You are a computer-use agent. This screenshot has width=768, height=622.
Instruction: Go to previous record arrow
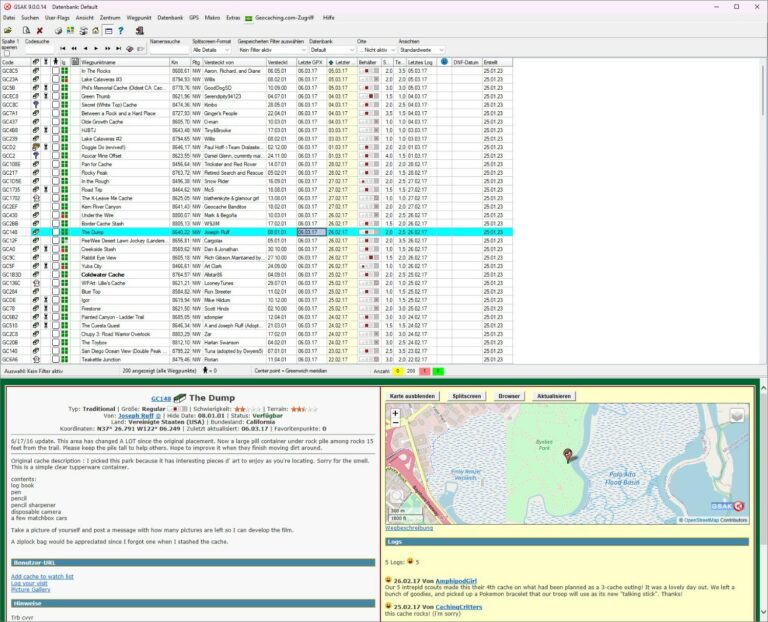click(85, 49)
